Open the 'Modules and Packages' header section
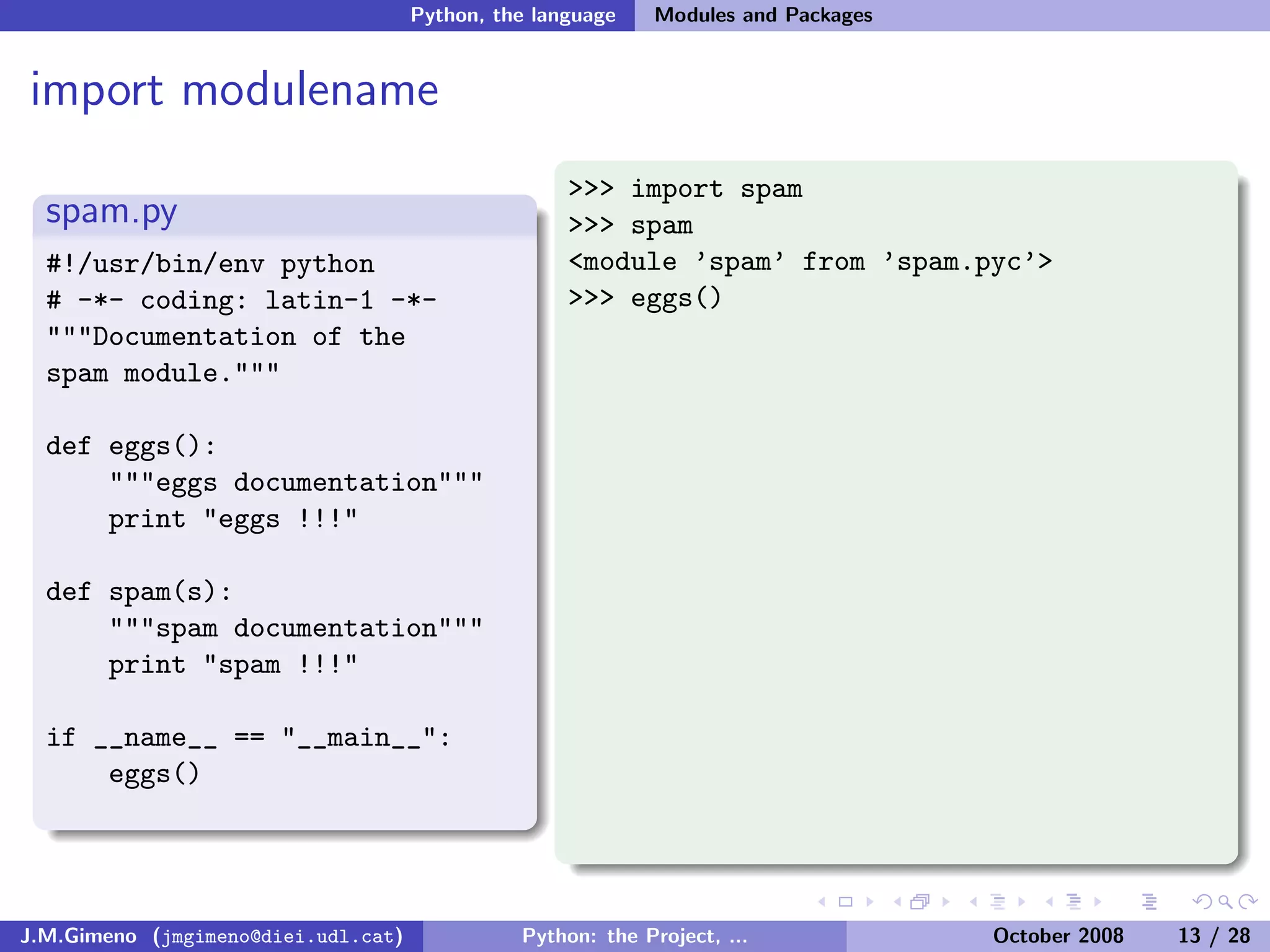1270x952 pixels. click(x=763, y=15)
